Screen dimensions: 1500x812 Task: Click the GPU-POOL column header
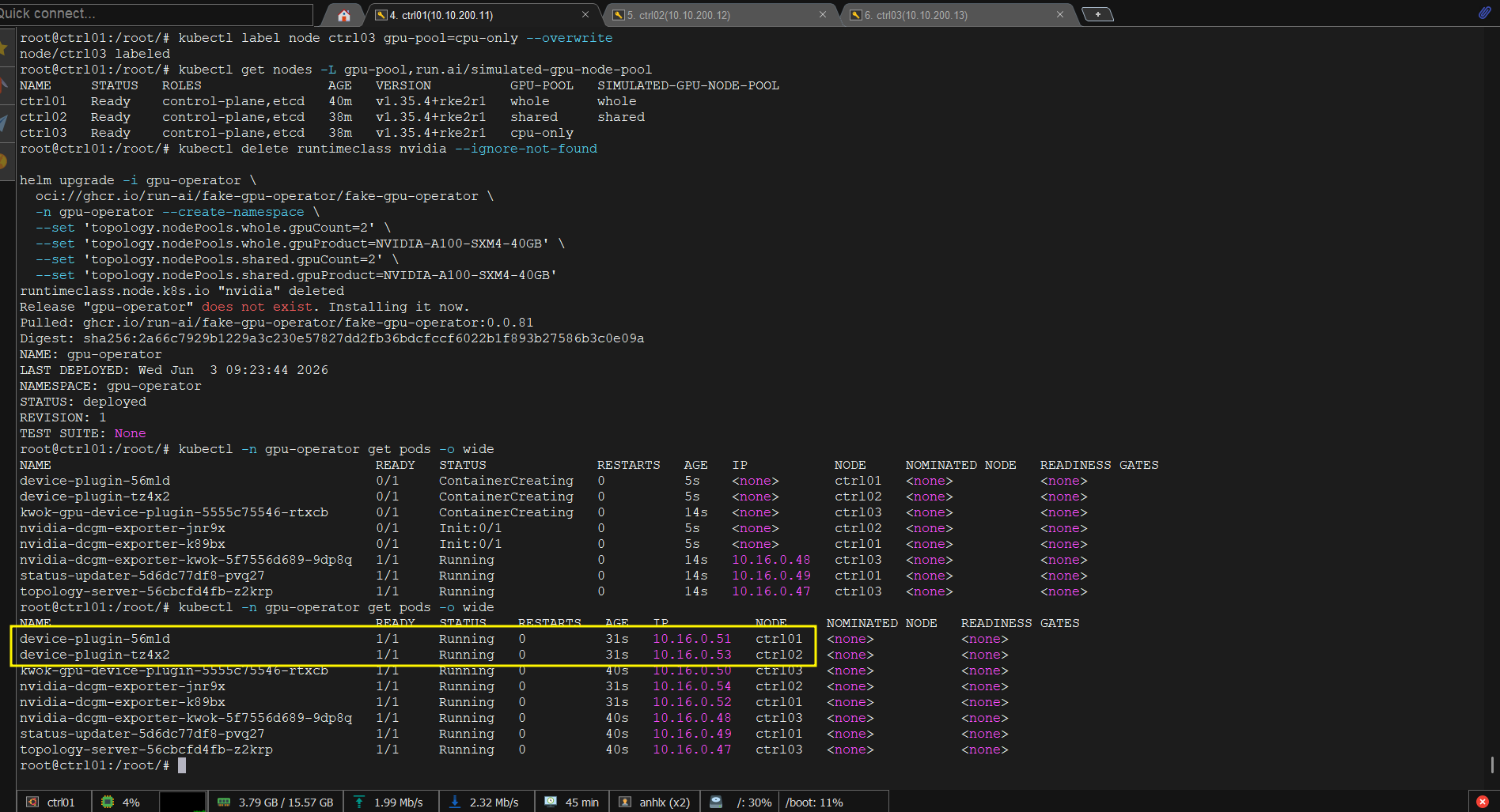[541, 85]
